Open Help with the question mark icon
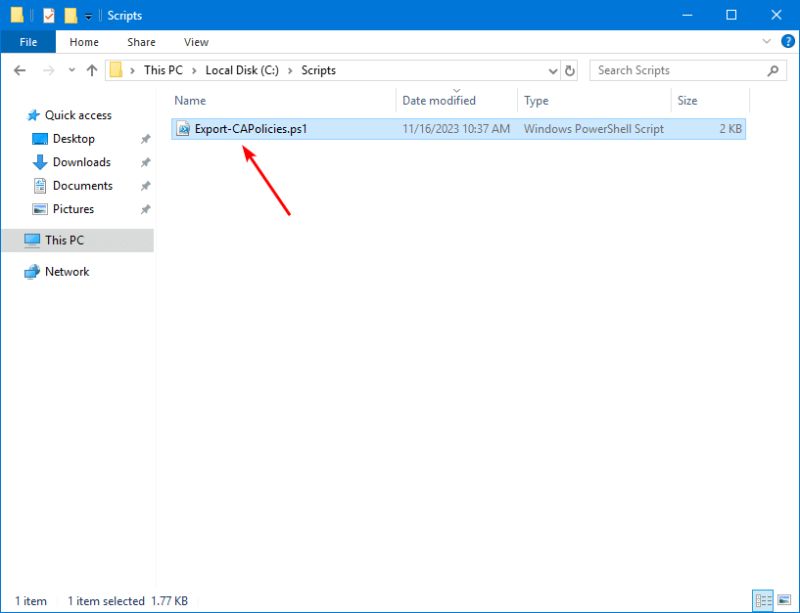 click(789, 41)
